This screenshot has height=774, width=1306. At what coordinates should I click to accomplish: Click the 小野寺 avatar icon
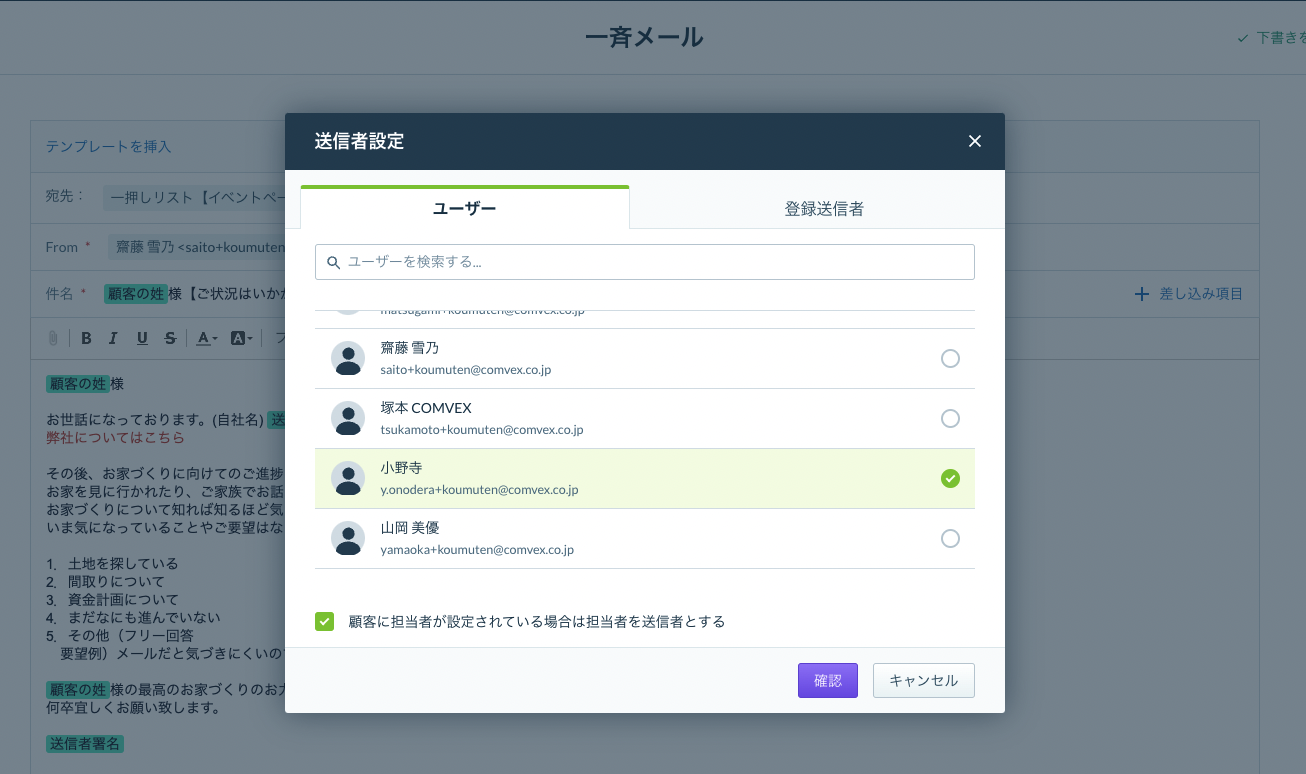point(348,478)
